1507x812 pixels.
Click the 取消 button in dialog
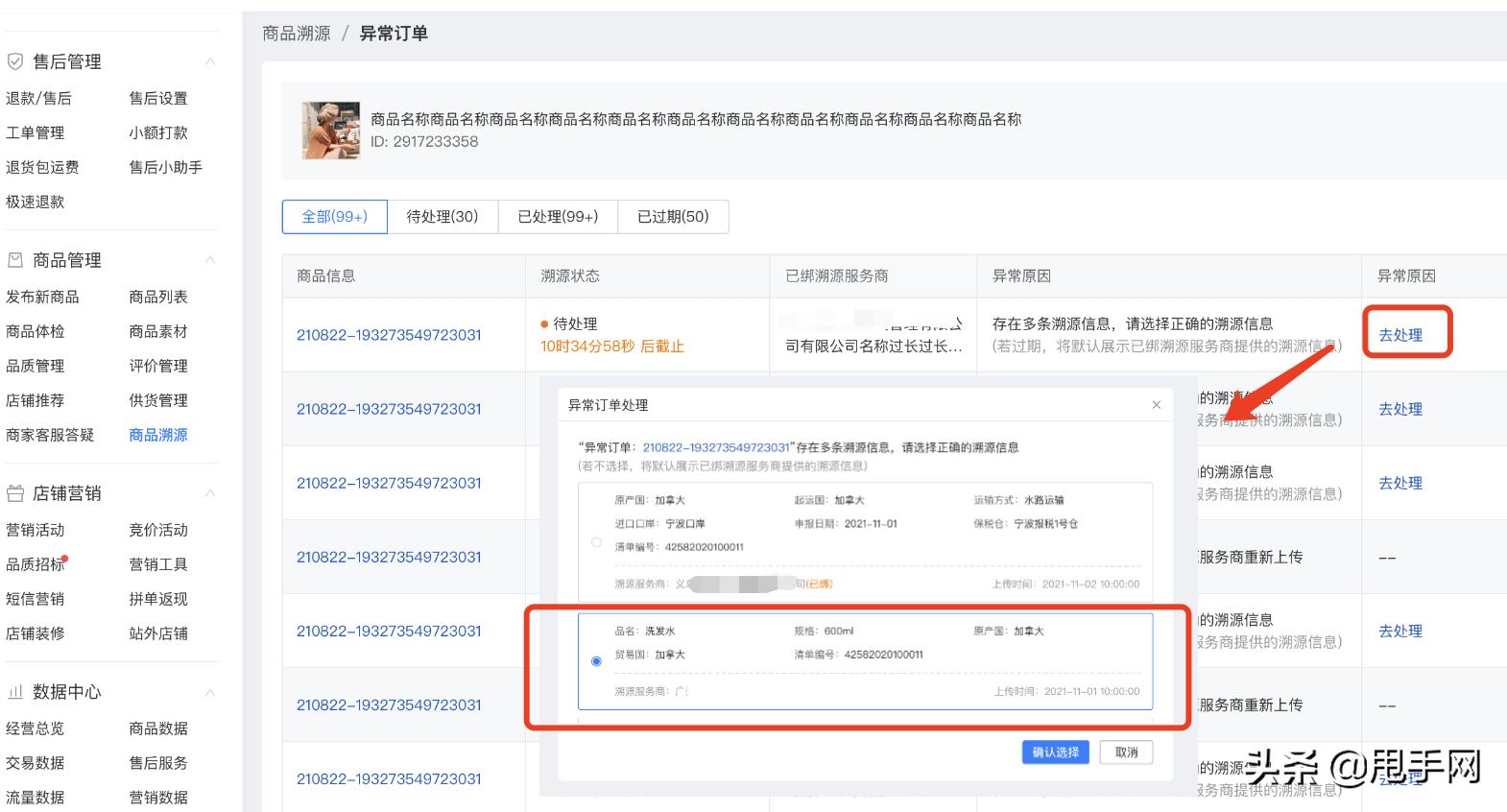pos(1127,752)
